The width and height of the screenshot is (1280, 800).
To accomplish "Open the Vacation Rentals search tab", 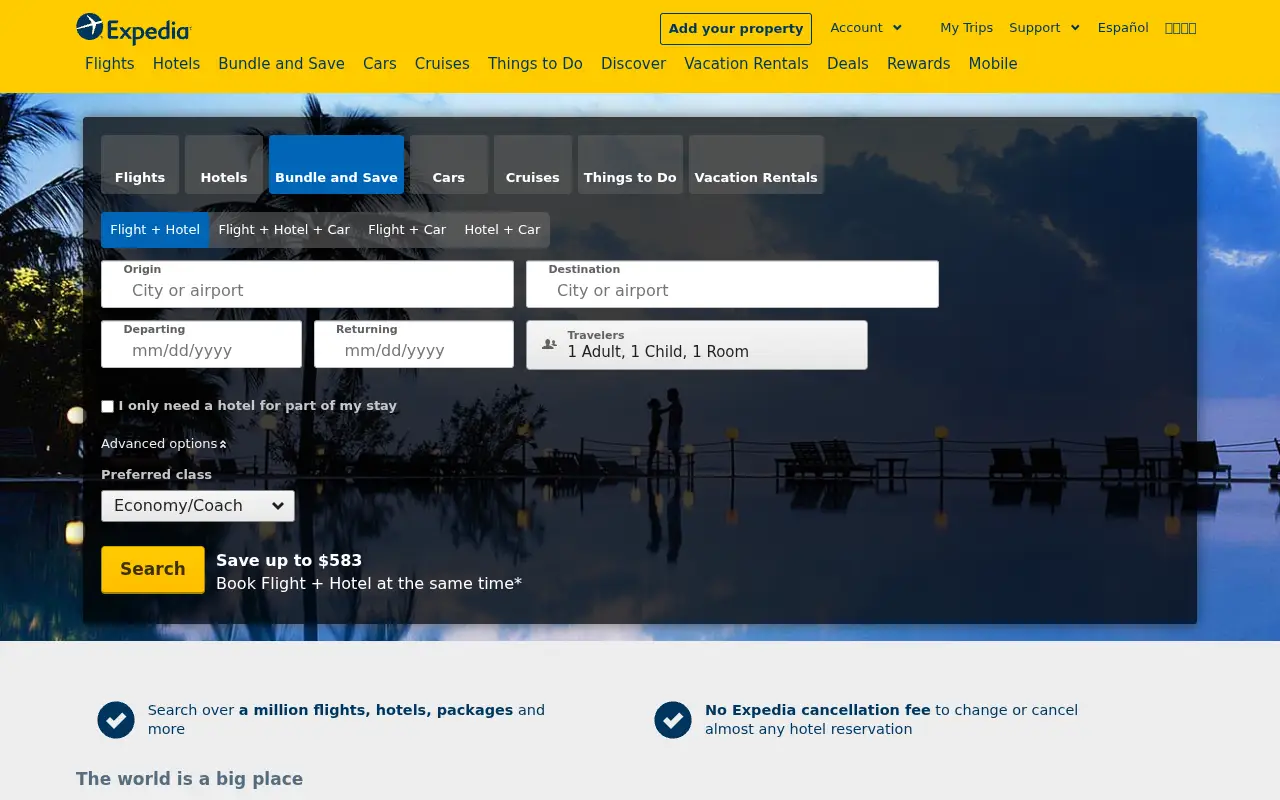I will [x=756, y=165].
